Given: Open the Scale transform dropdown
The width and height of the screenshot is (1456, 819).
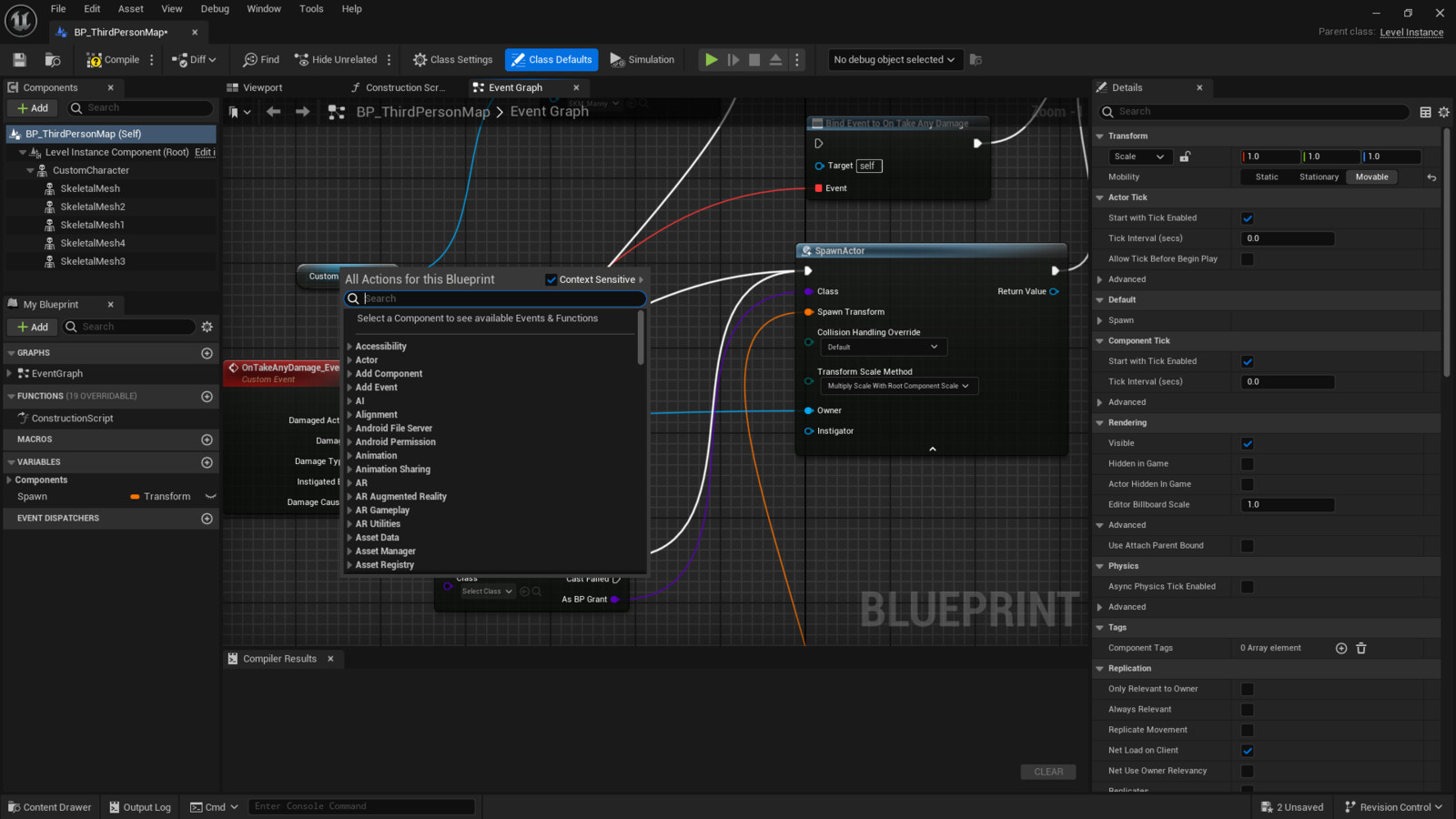Looking at the screenshot, I should tap(1138, 157).
